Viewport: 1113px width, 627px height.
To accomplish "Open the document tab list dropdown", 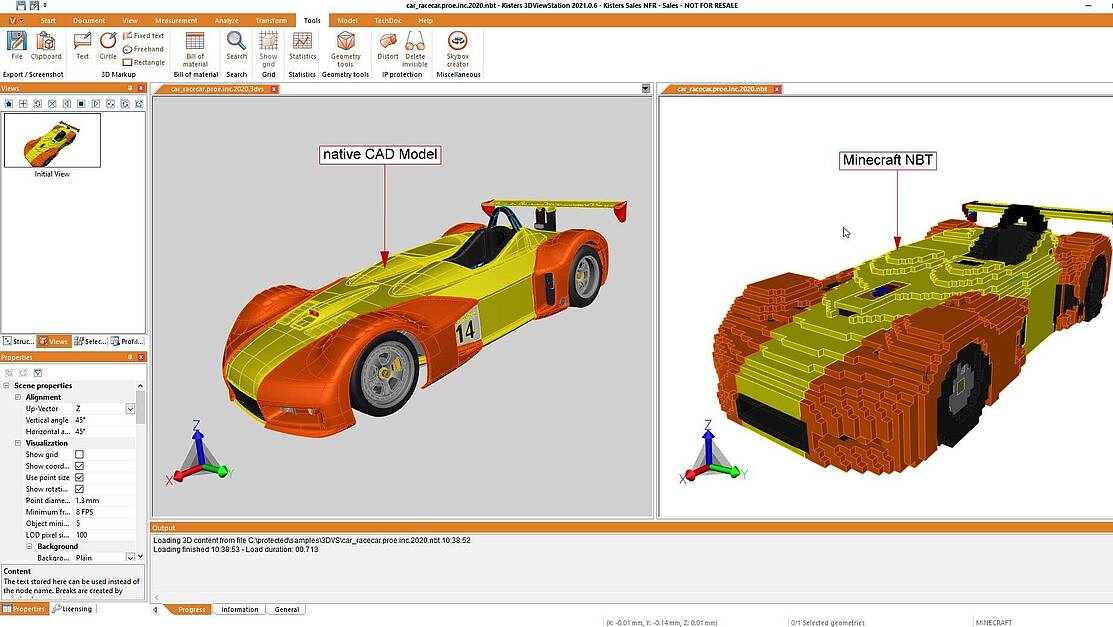I will 645,89.
